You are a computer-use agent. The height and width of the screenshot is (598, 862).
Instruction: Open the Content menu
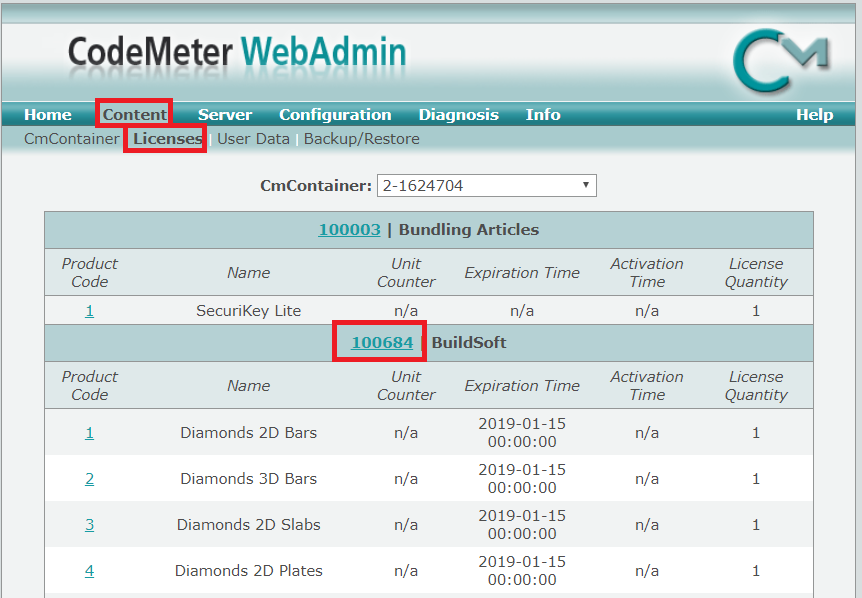point(133,114)
